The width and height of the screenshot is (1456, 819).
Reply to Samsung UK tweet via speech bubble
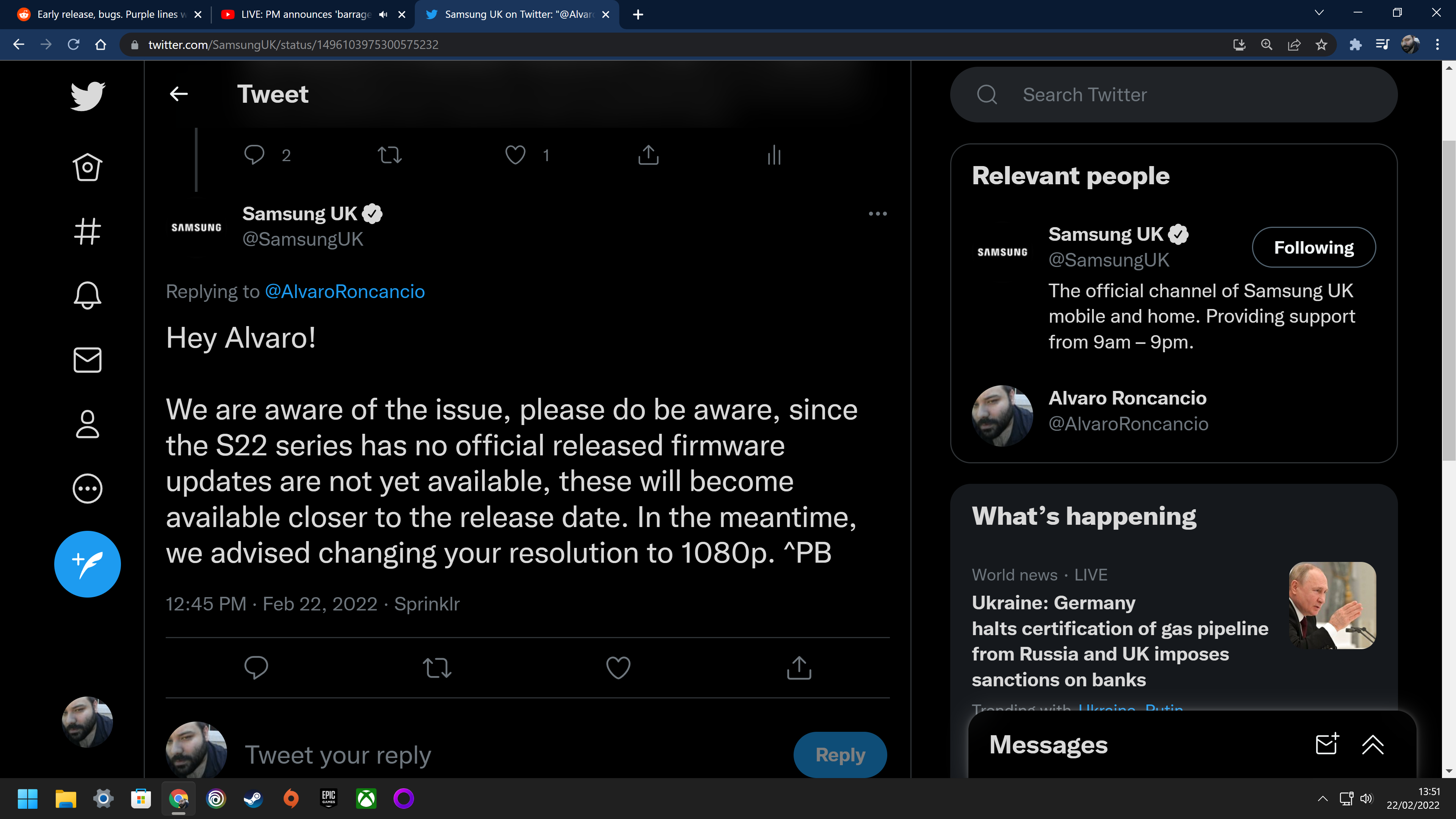coord(256,667)
